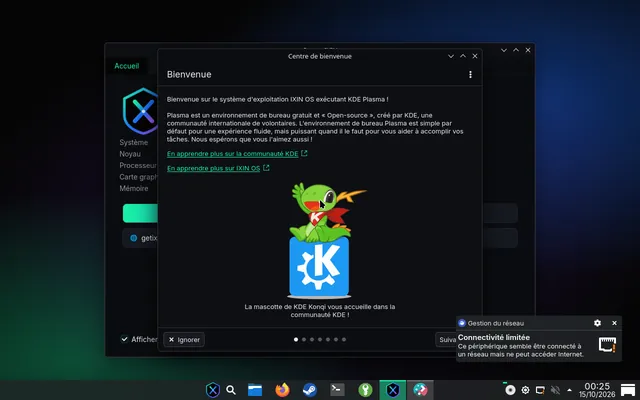This screenshot has width=640, height=400.
Task: Open the clock showing 00:25
Action: (x=597, y=390)
